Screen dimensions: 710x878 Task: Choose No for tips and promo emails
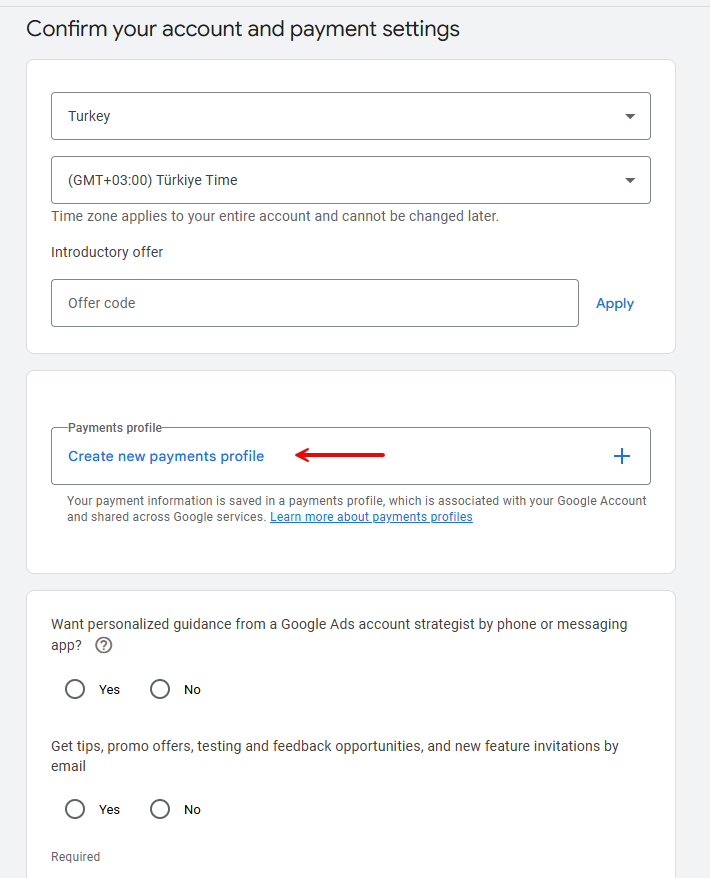click(x=160, y=809)
